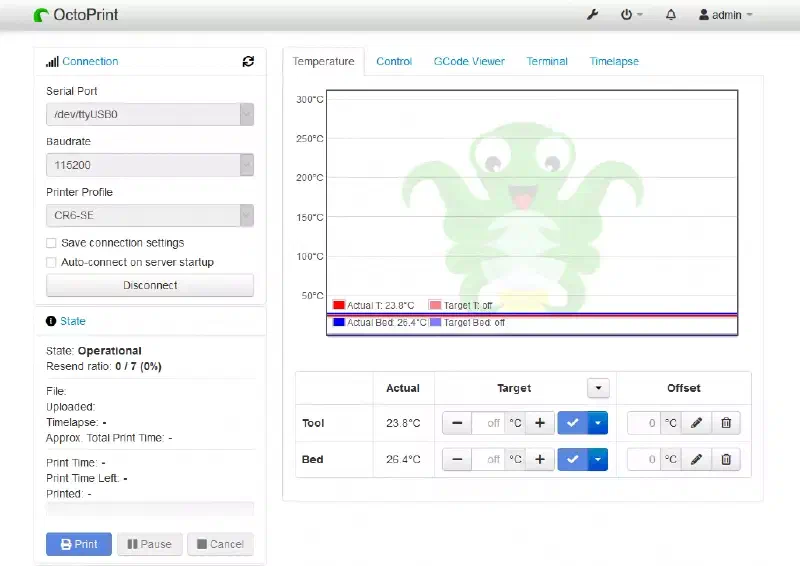Collapse the Connection panel heading

(90, 61)
